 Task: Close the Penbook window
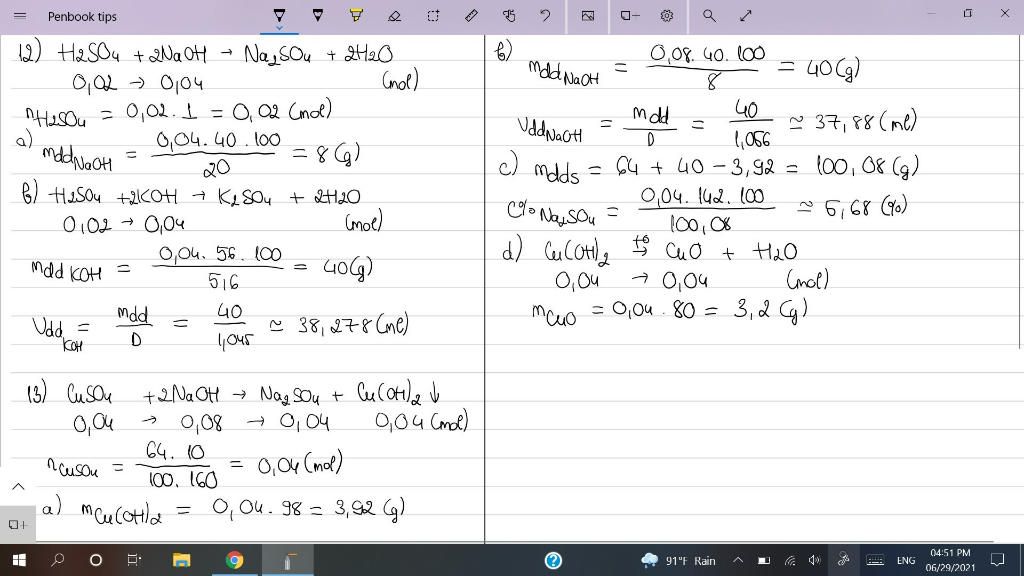point(1005,13)
